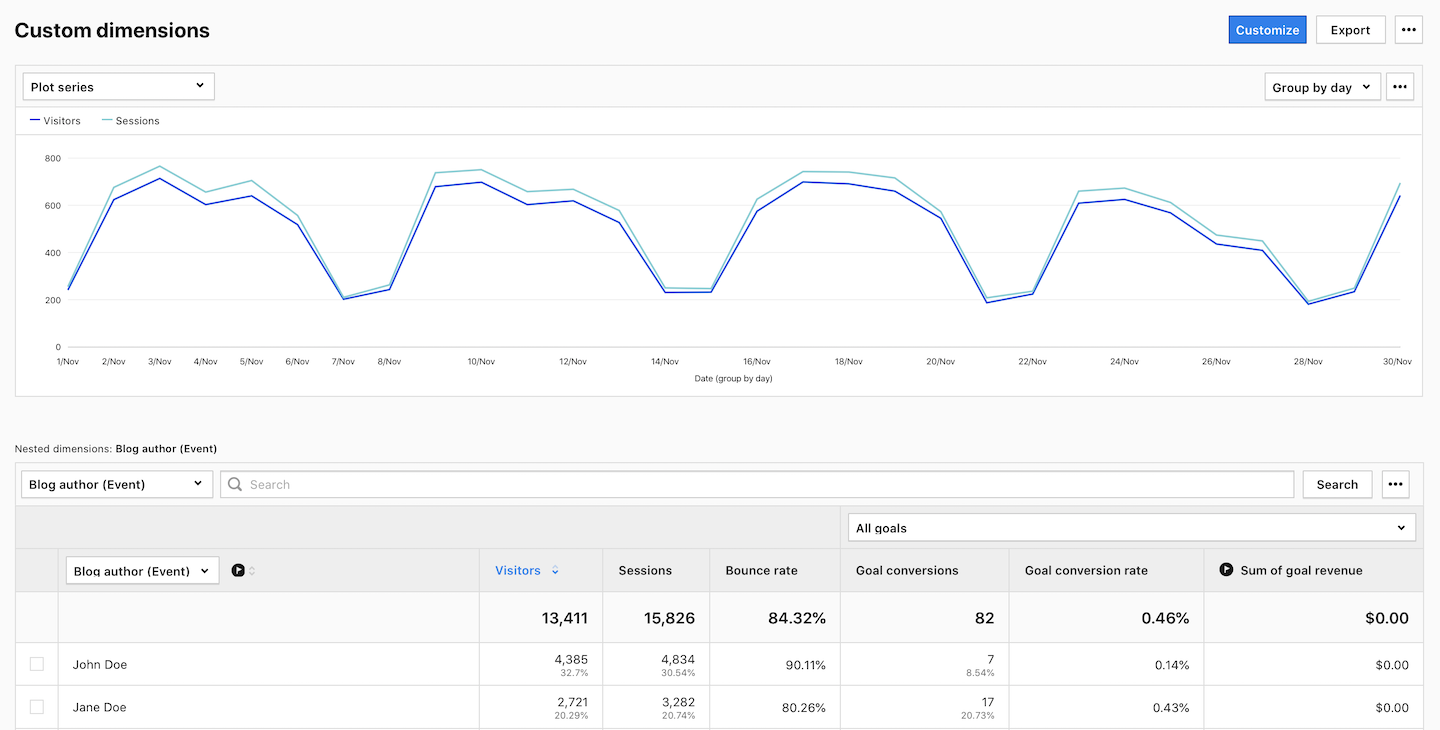Click the Jane Doe row label
1440x730 pixels.
[x=100, y=708]
